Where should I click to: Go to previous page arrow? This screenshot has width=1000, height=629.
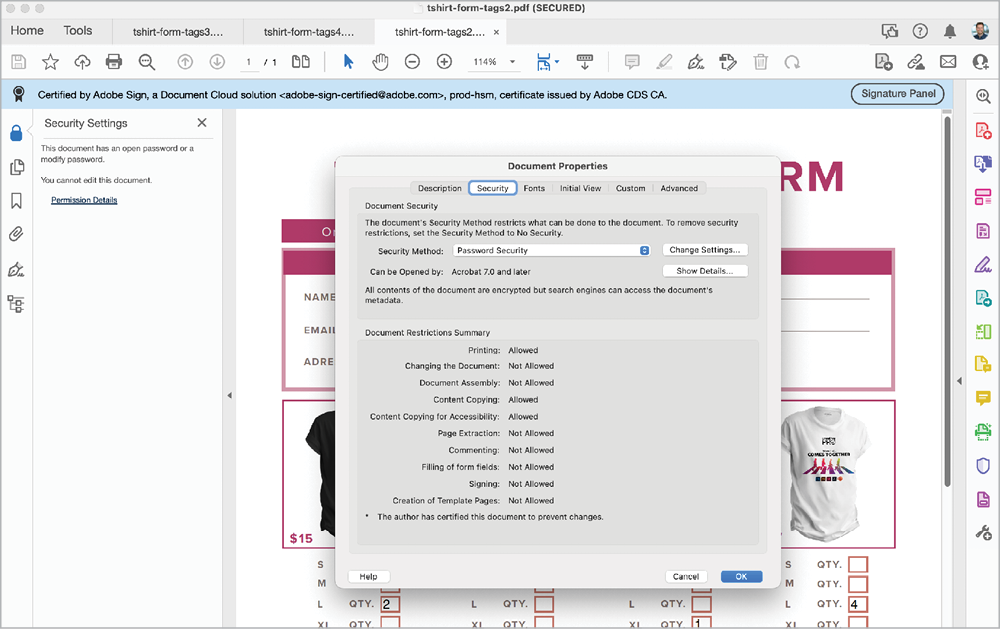click(185, 62)
